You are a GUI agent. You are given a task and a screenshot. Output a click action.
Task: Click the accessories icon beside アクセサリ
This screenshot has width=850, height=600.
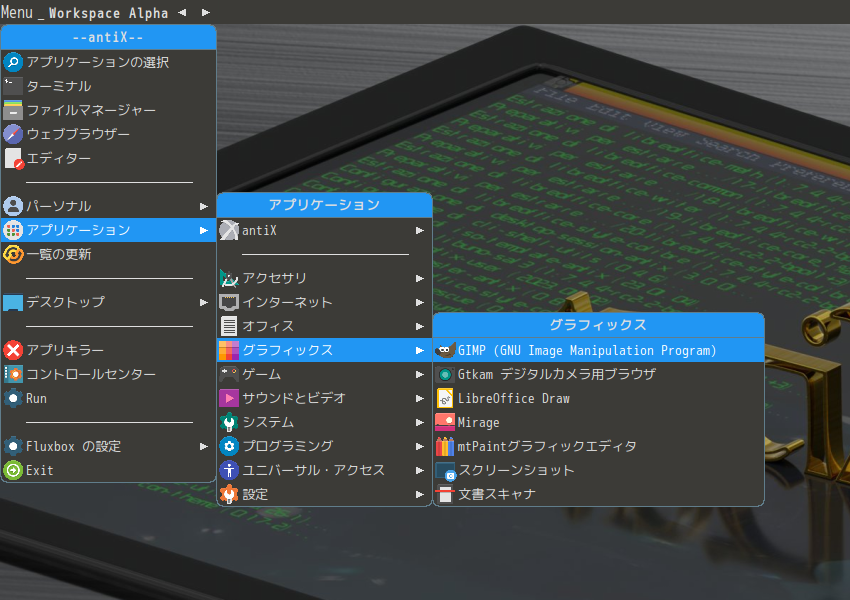pyautogui.click(x=229, y=278)
